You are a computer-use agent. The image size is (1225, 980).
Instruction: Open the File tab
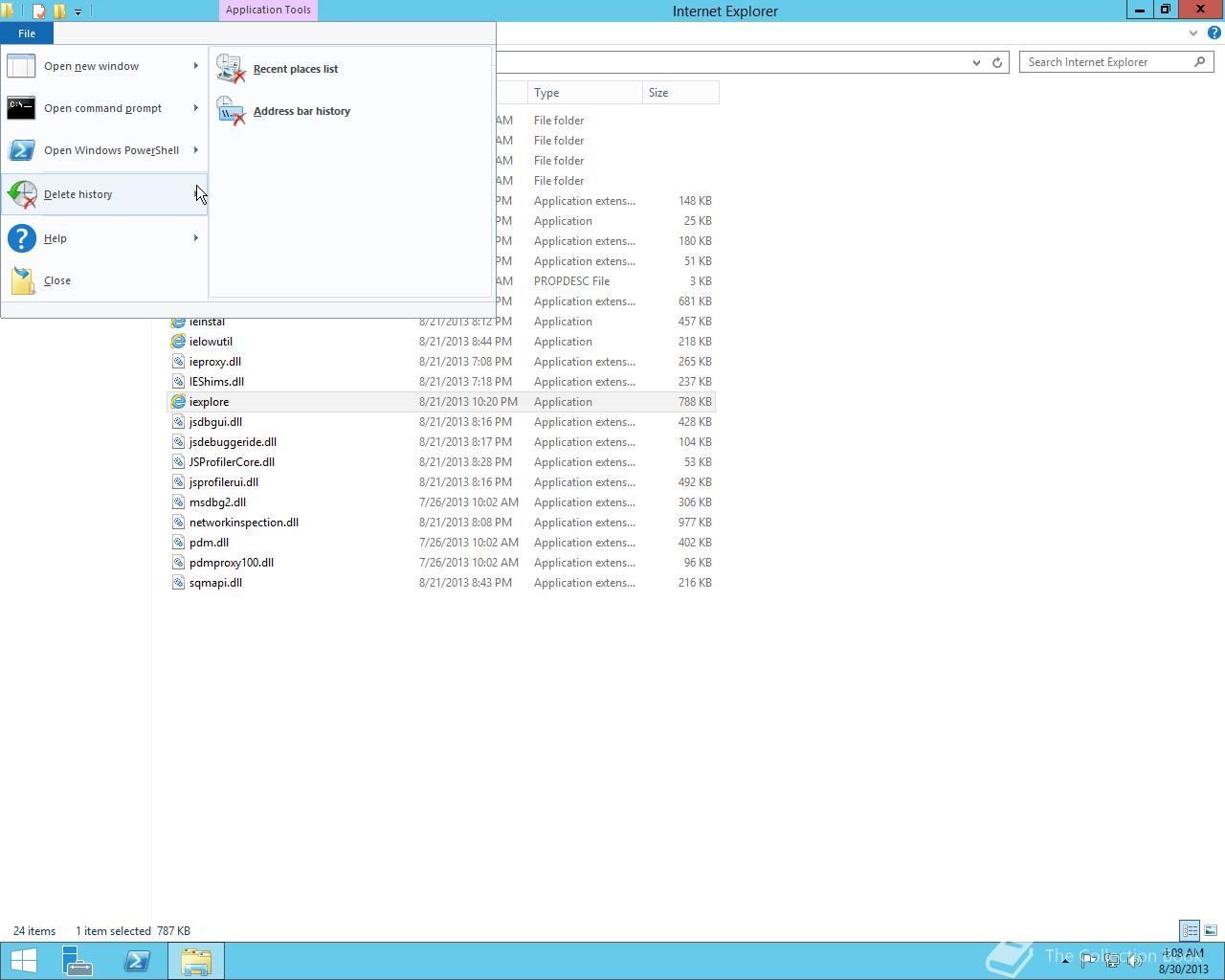pos(27,33)
